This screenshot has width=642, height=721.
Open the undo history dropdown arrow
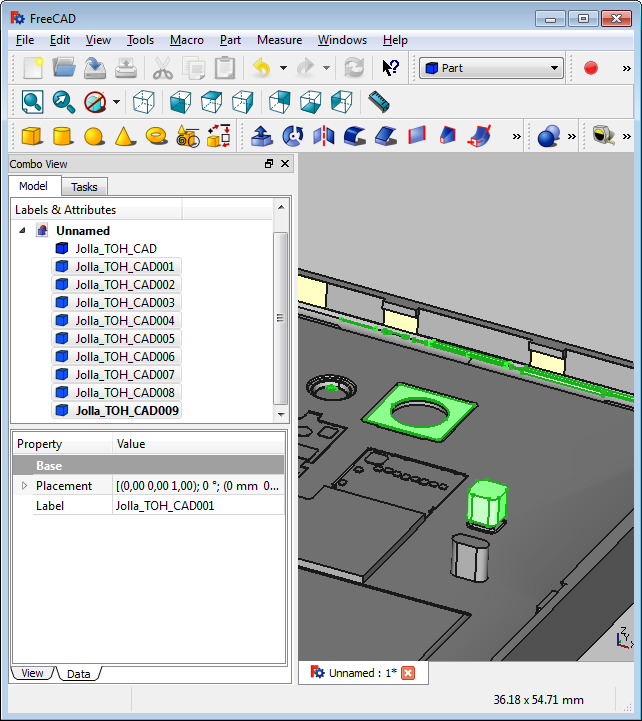283,68
